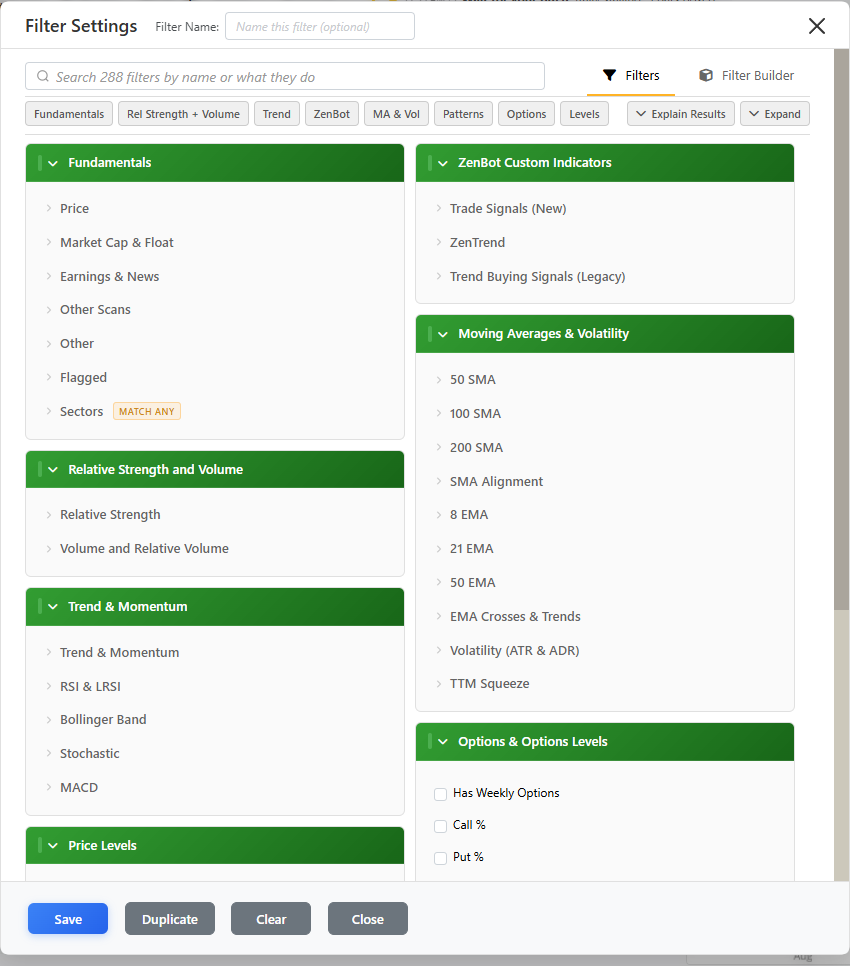
Task: Expand the 50 SMA row
Action: point(605,380)
